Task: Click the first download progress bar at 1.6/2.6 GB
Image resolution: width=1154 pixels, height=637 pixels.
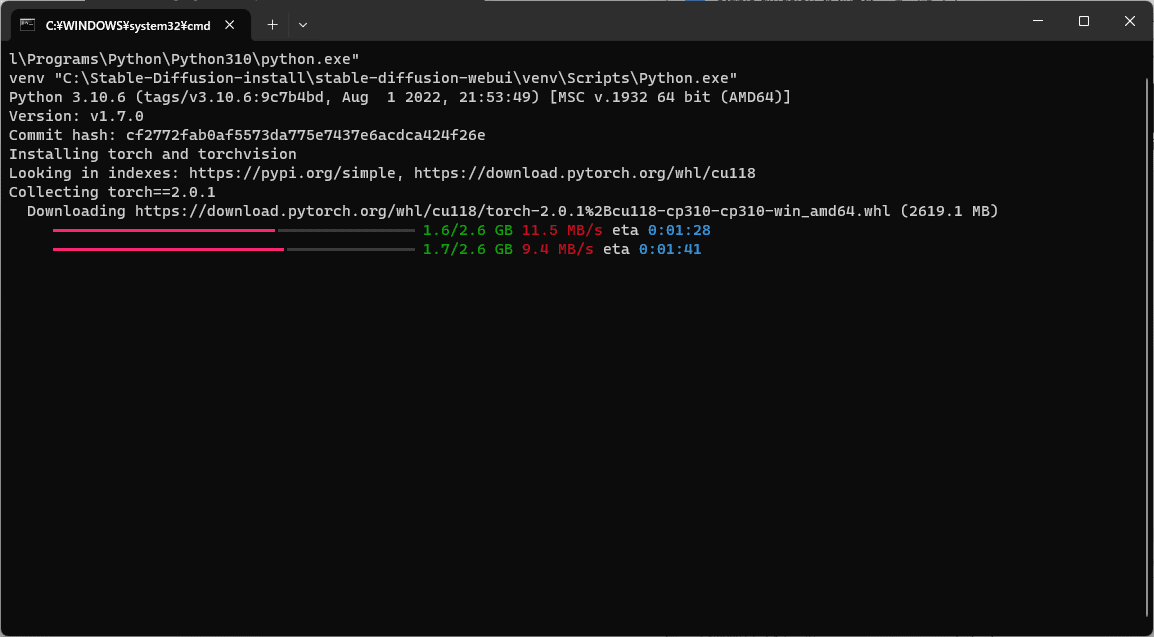Action: coord(234,230)
